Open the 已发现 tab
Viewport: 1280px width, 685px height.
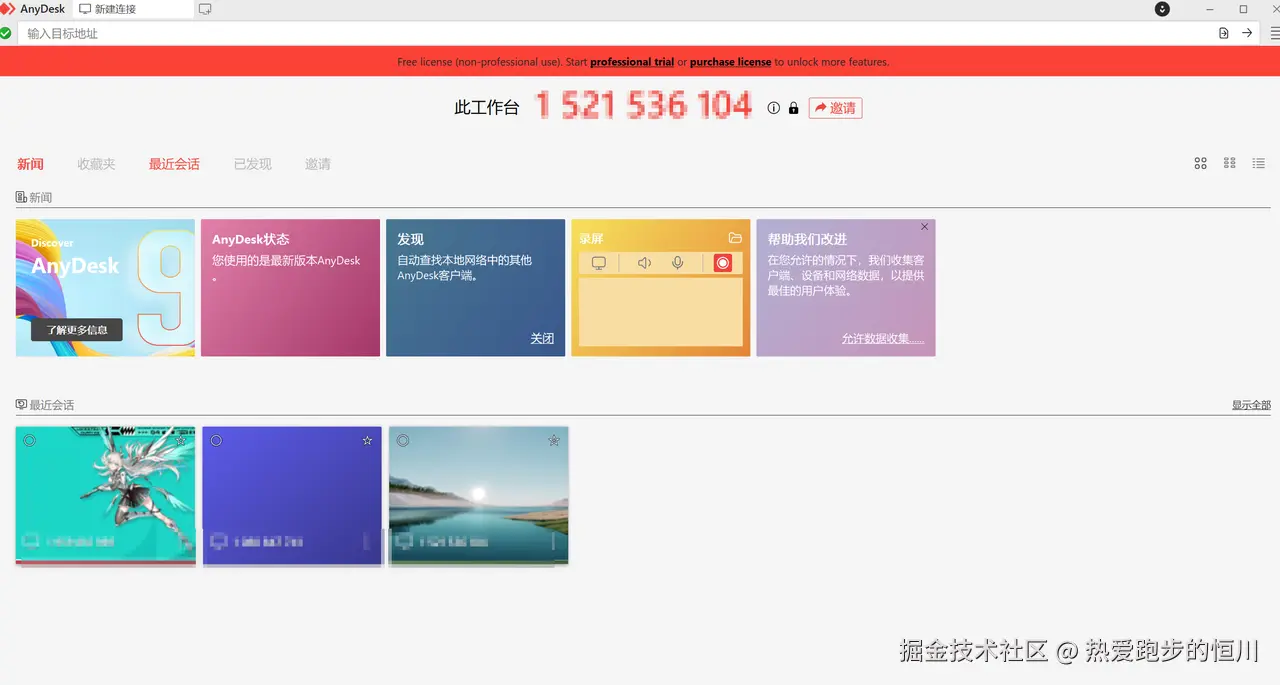click(x=251, y=164)
